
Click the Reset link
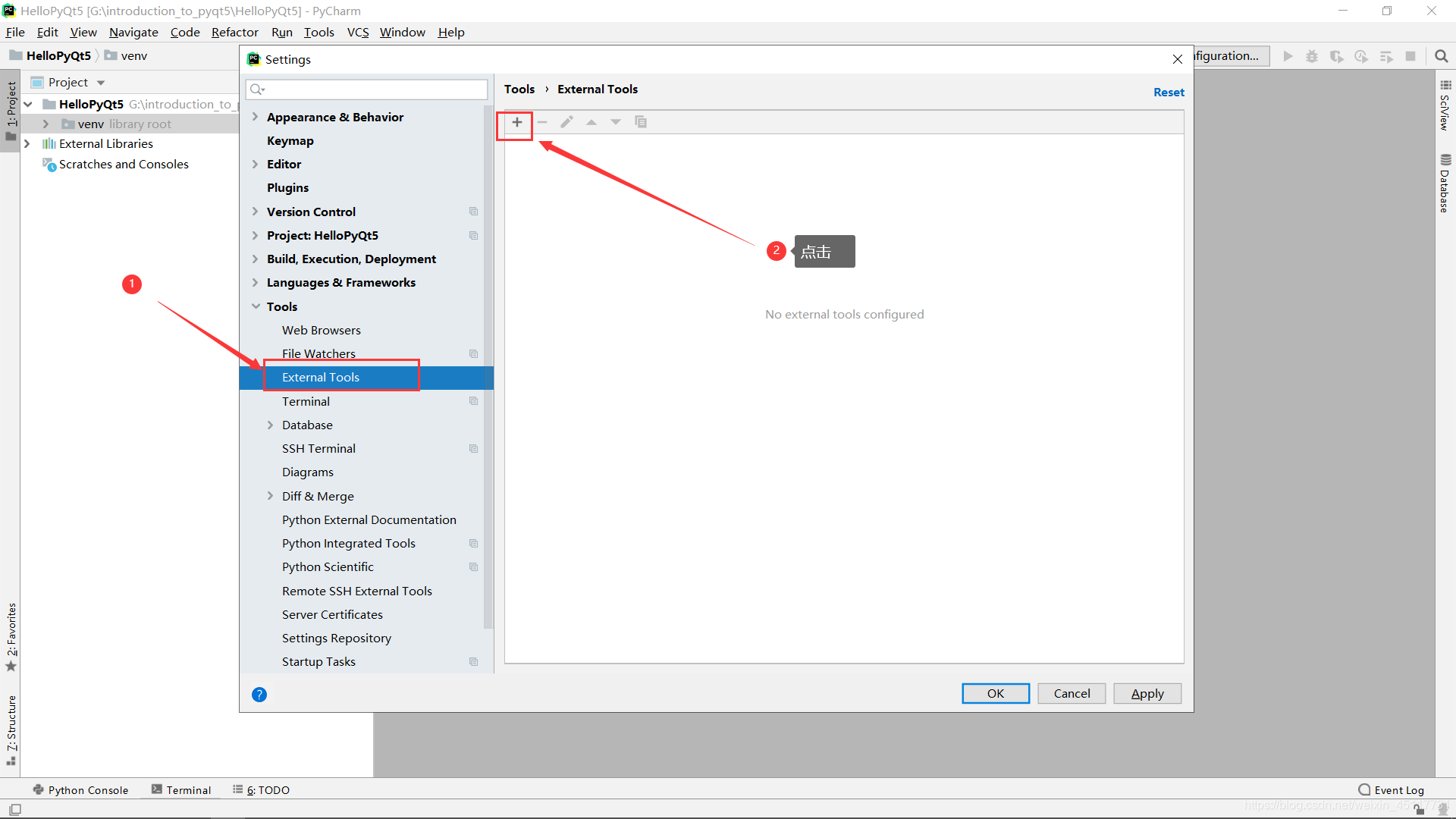(x=1168, y=92)
